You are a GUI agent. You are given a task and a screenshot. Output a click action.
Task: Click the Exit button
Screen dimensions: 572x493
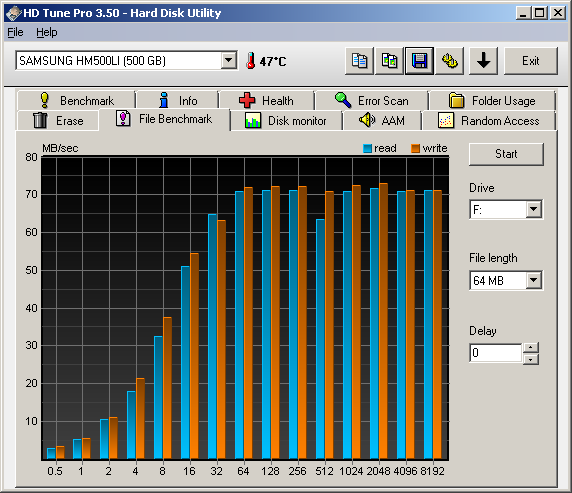click(x=531, y=61)
